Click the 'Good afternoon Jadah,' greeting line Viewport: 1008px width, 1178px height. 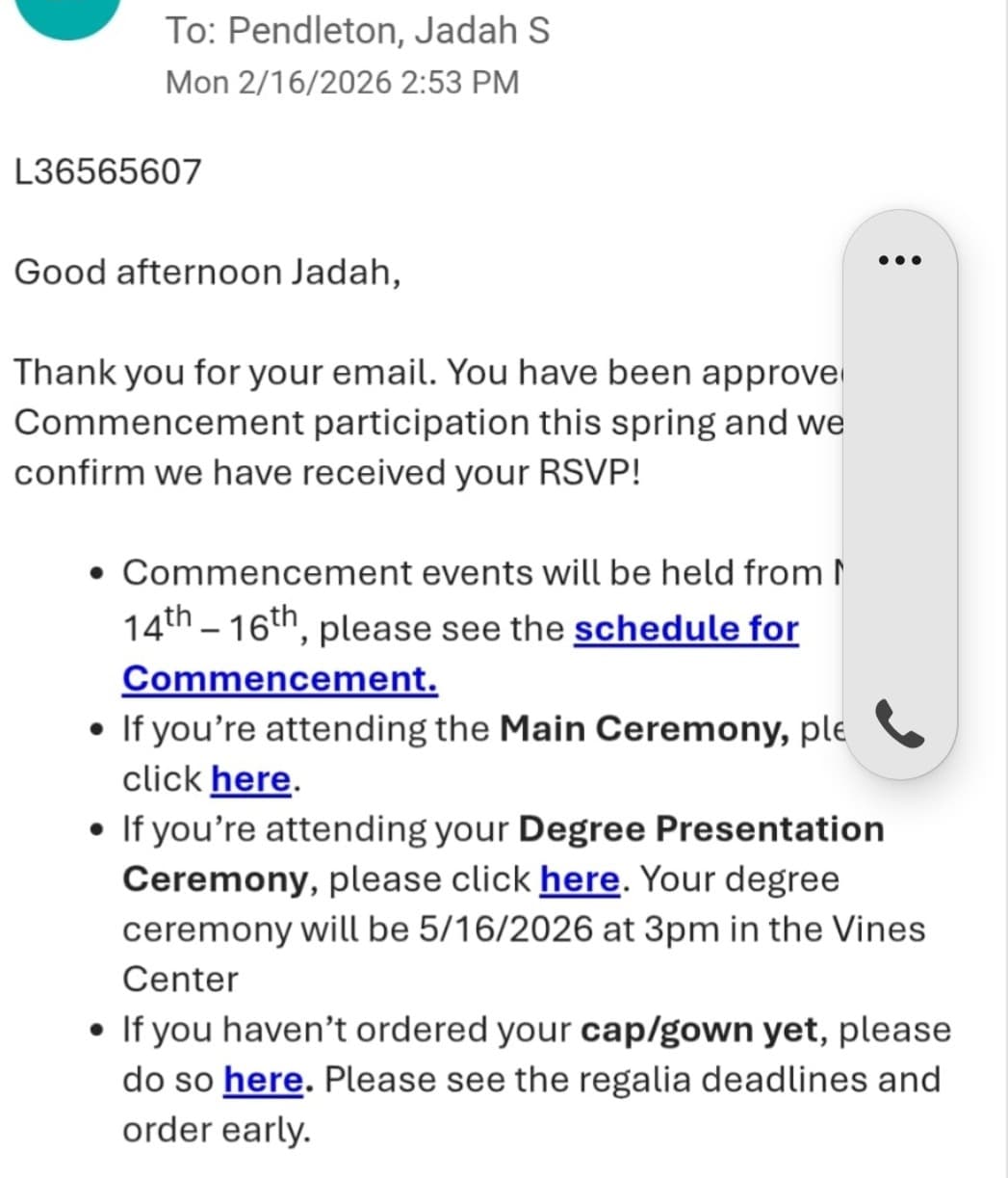pos(207,273)
